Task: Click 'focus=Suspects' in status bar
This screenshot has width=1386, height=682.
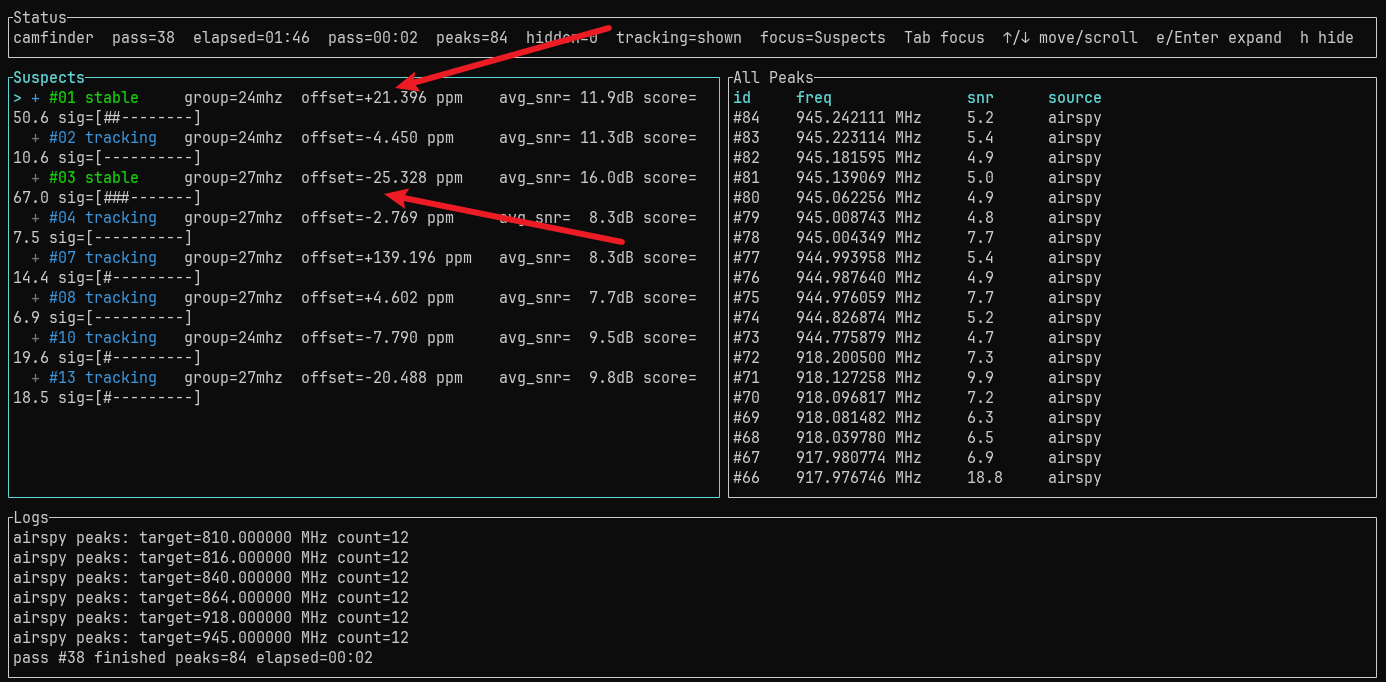Action: [x=823, y=38]
